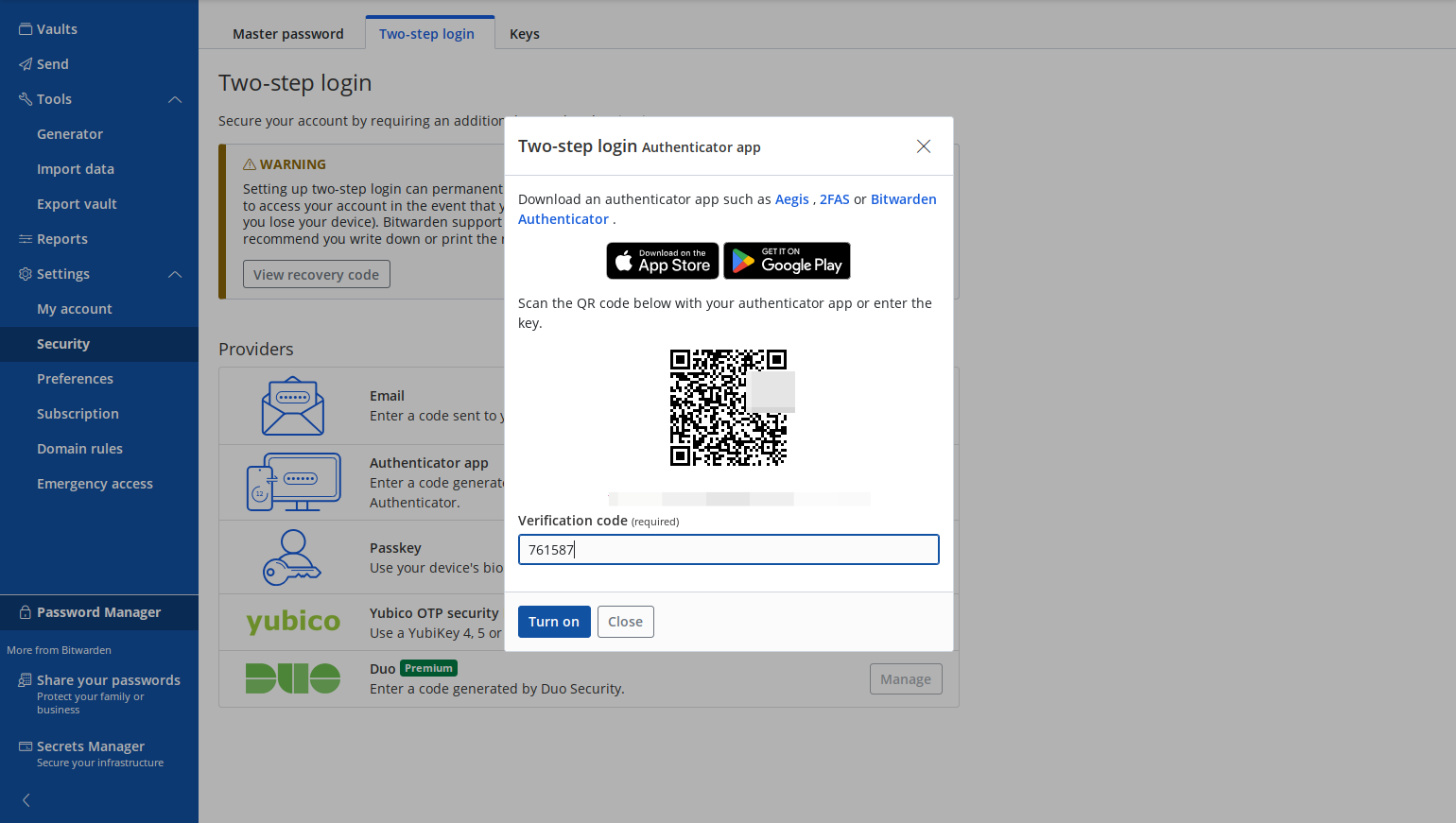
Task: Select Security in sidebar
Action: click(x=99, y=344)
